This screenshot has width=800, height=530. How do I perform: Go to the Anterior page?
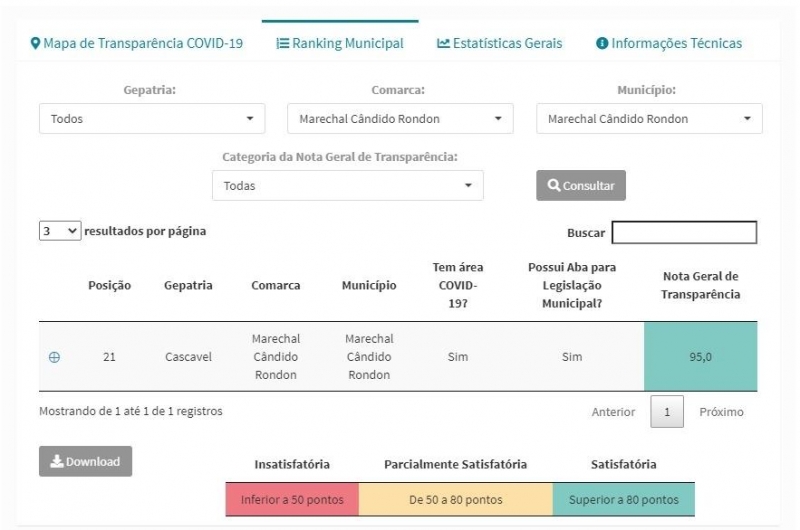point(613,412)
